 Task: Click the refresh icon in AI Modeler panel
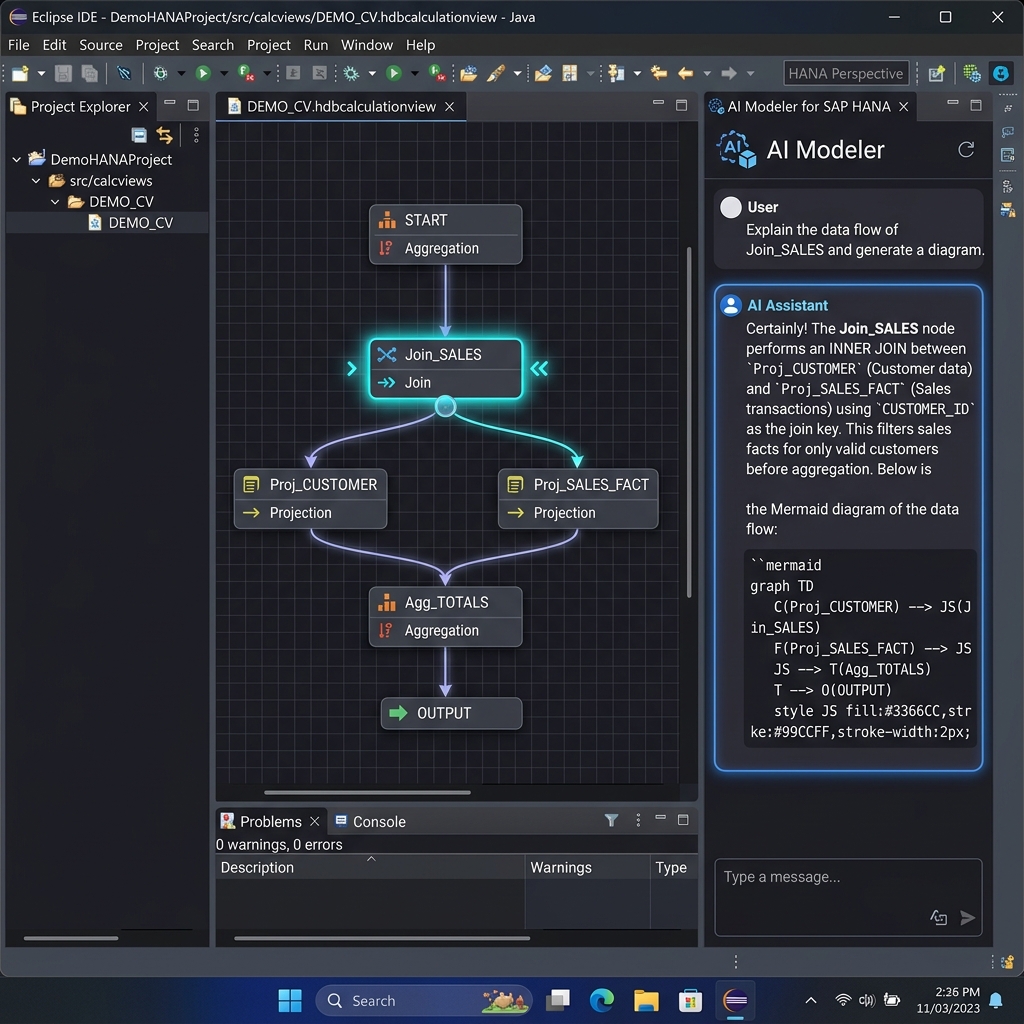(x=966, y=149)
